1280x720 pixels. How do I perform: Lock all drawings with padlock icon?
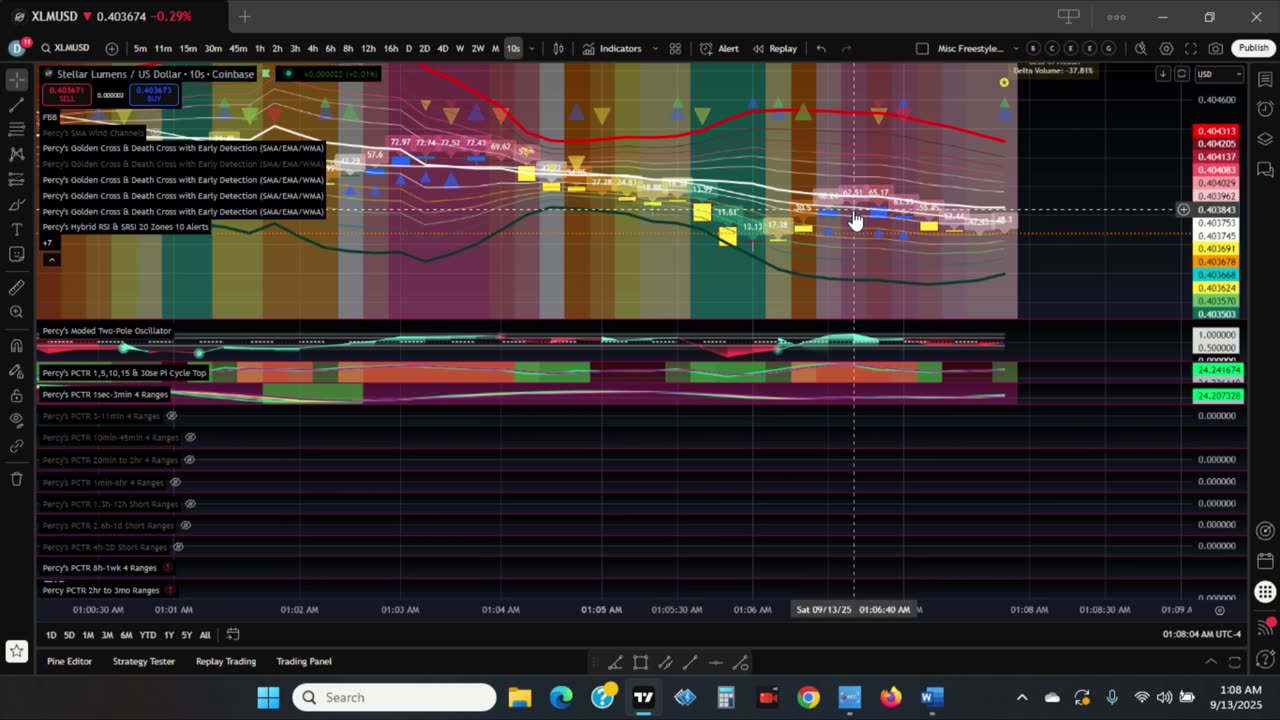16,396
